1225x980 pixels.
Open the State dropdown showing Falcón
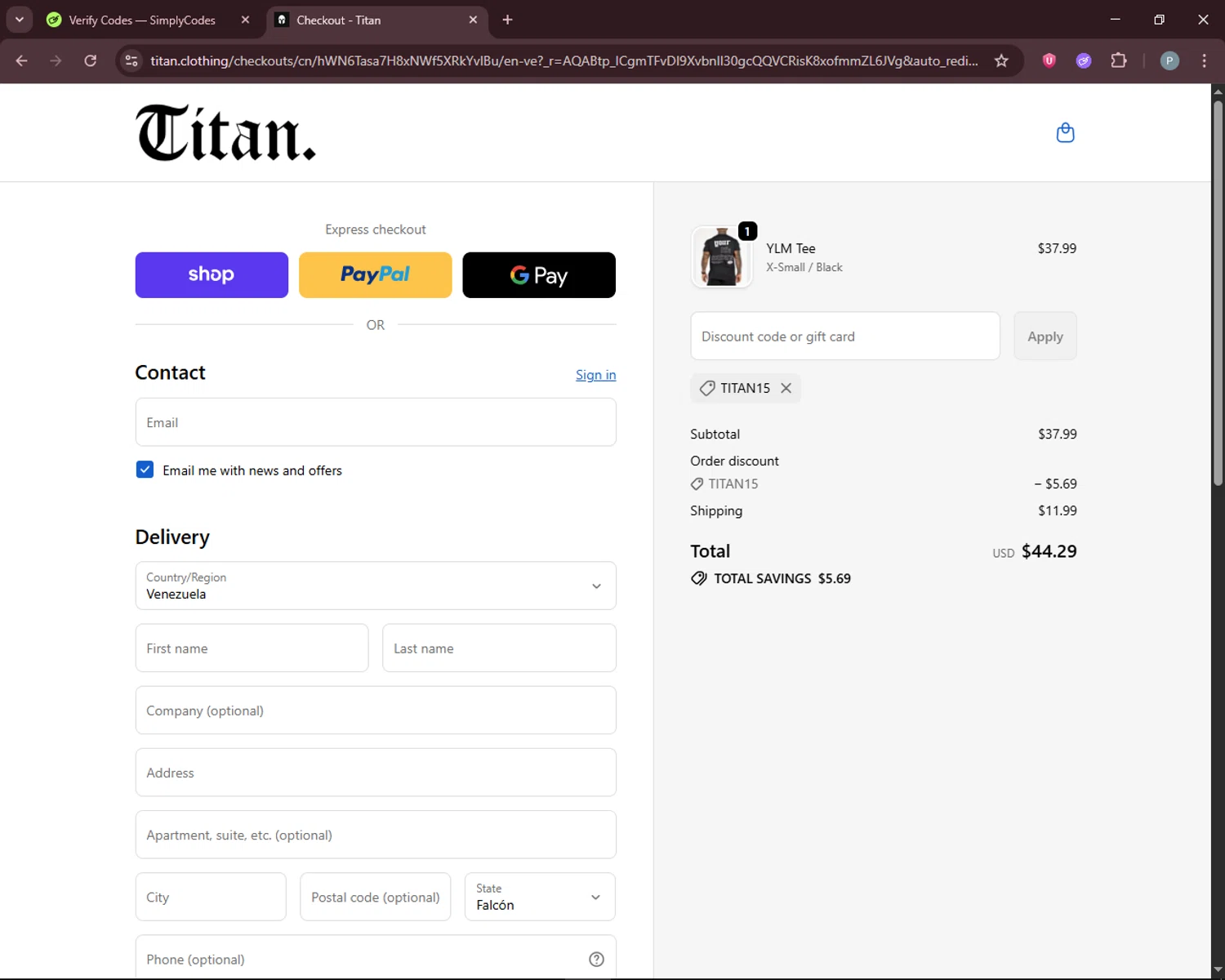click(540, 897)
